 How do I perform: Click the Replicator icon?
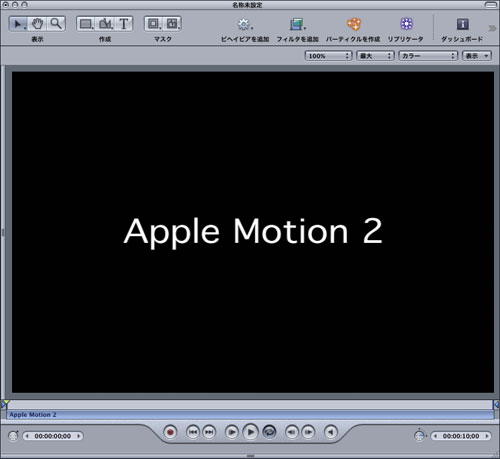coord(406,24)
